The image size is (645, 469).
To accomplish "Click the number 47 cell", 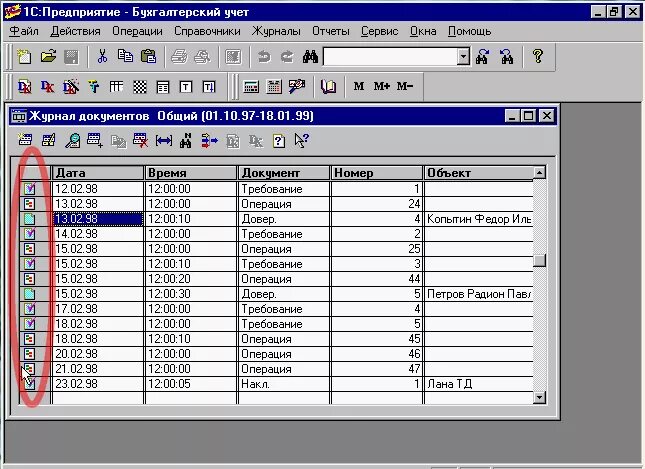I will click(377, 369).
